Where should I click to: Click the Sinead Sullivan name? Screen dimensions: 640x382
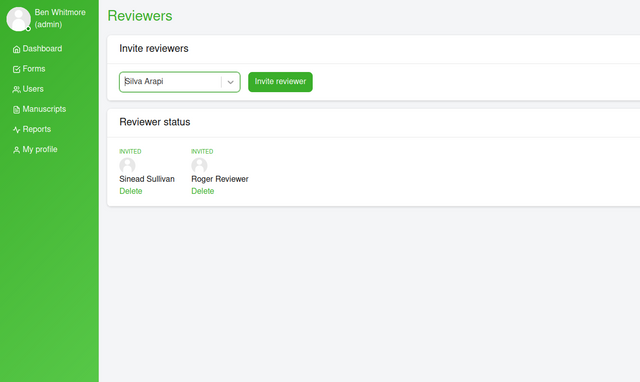[x=147, y=179]
